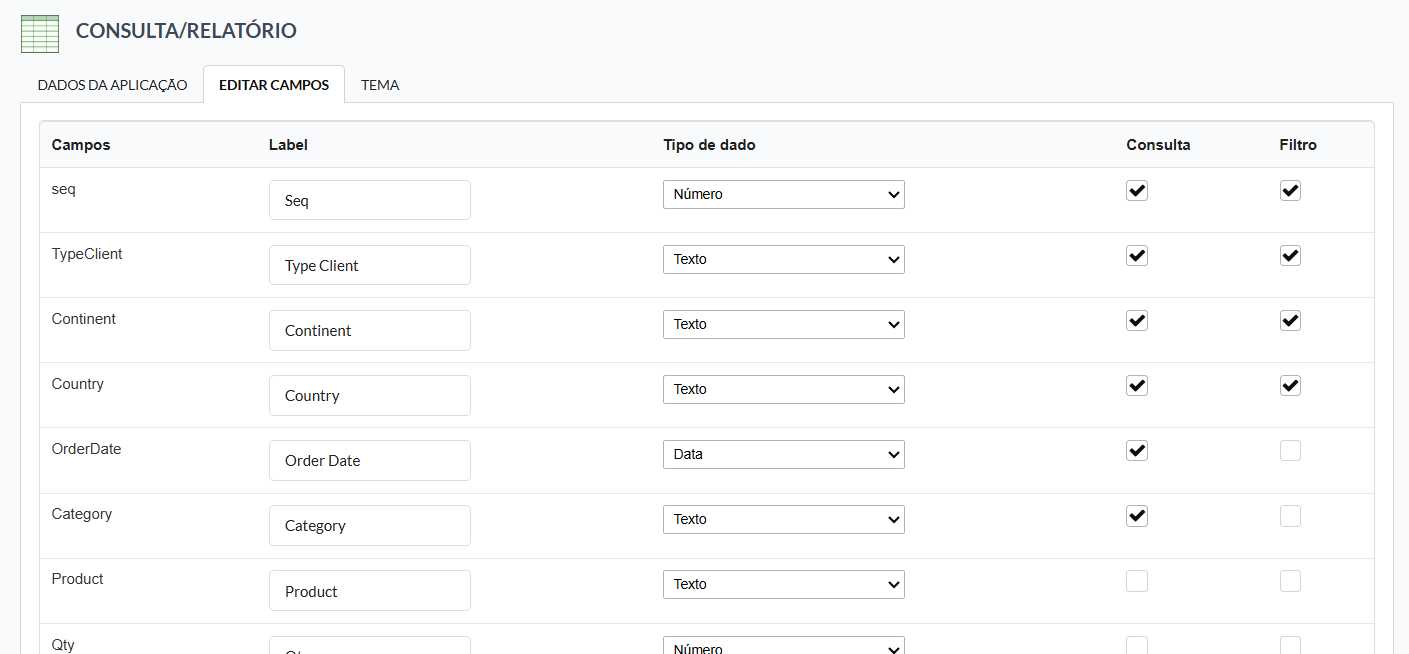Open the data type dropdown for seq
Viewport: 1409px width, 654px height.
pos(783,194)
